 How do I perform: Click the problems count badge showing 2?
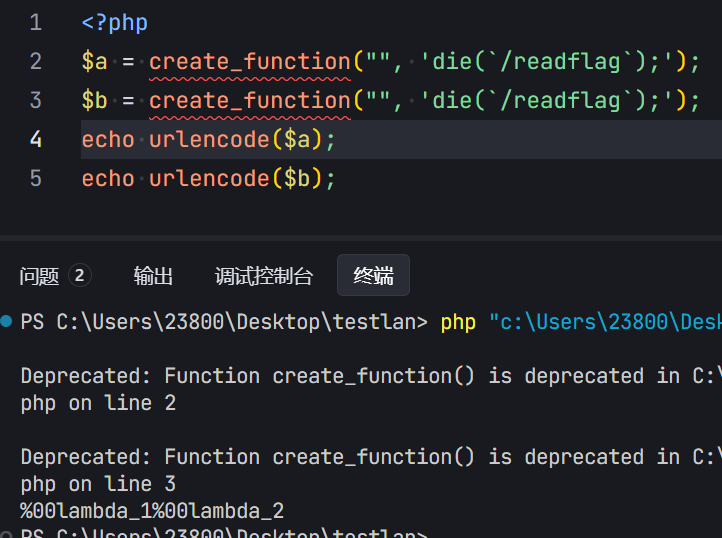(x=80, y=276)
